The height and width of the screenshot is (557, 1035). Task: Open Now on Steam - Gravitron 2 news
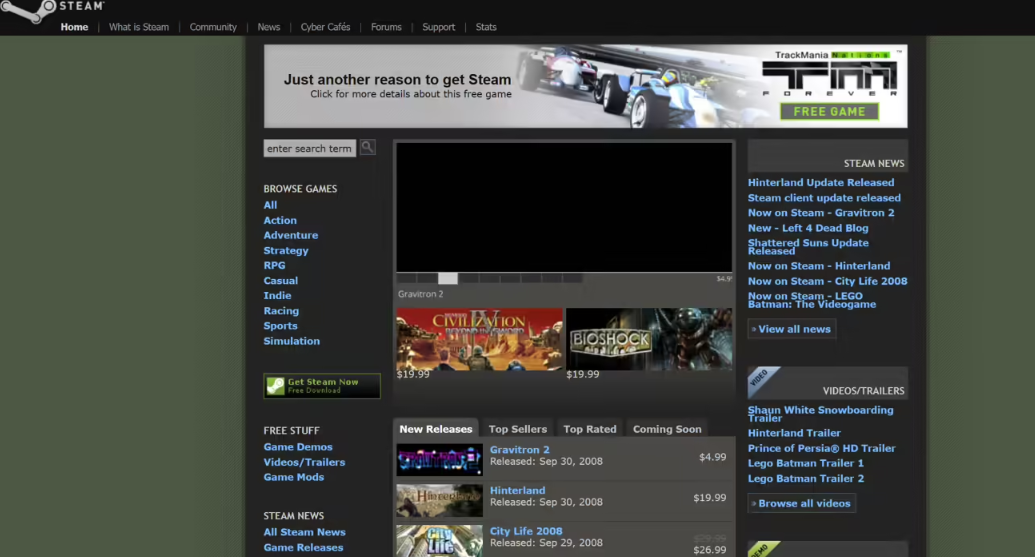(x=820, y=213)
